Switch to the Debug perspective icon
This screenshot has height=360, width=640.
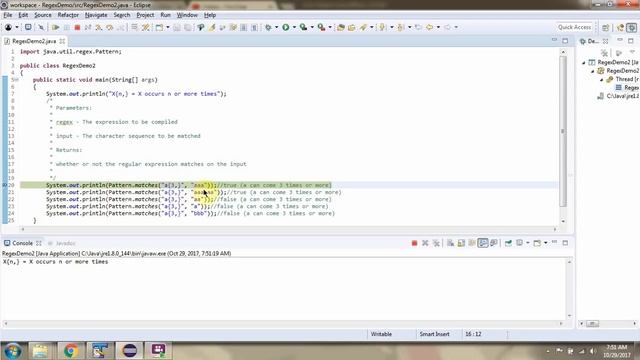coord(632,27)
